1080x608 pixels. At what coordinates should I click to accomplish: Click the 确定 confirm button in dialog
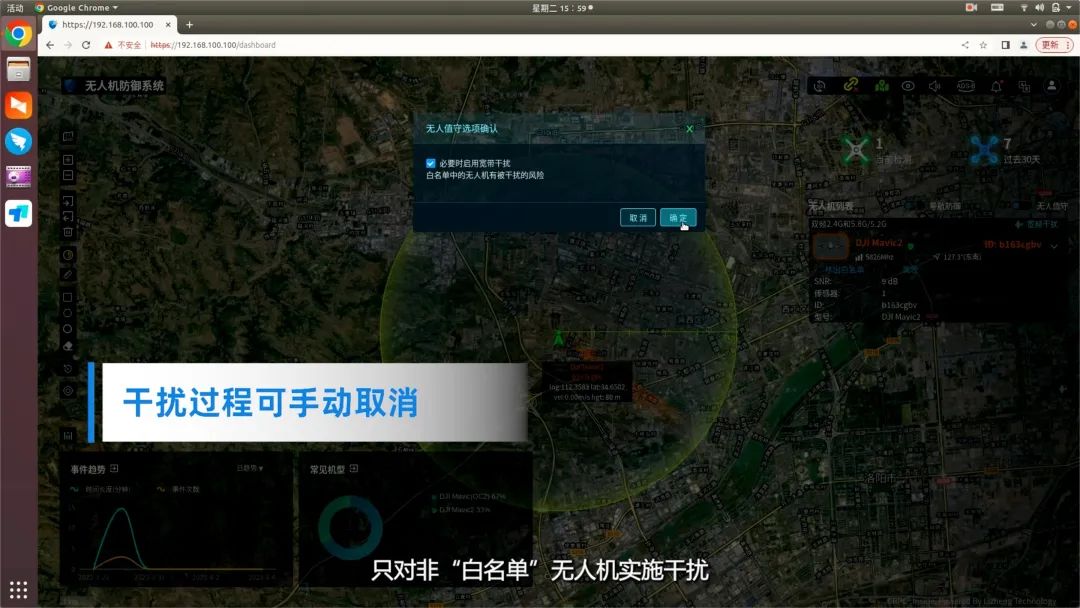(677, 218)
